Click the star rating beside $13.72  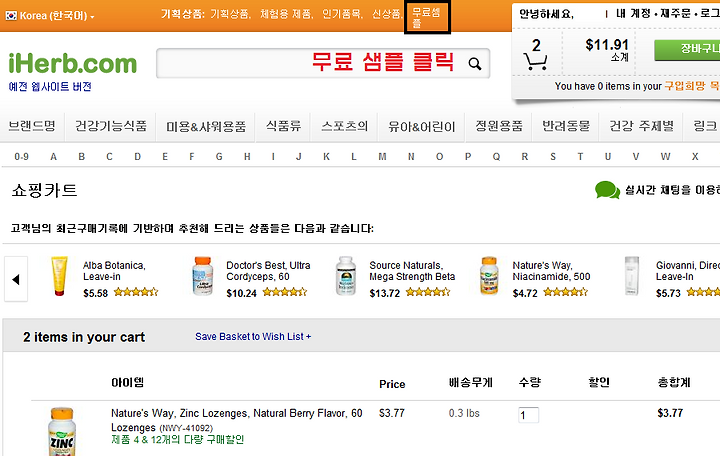coord(428,292)
